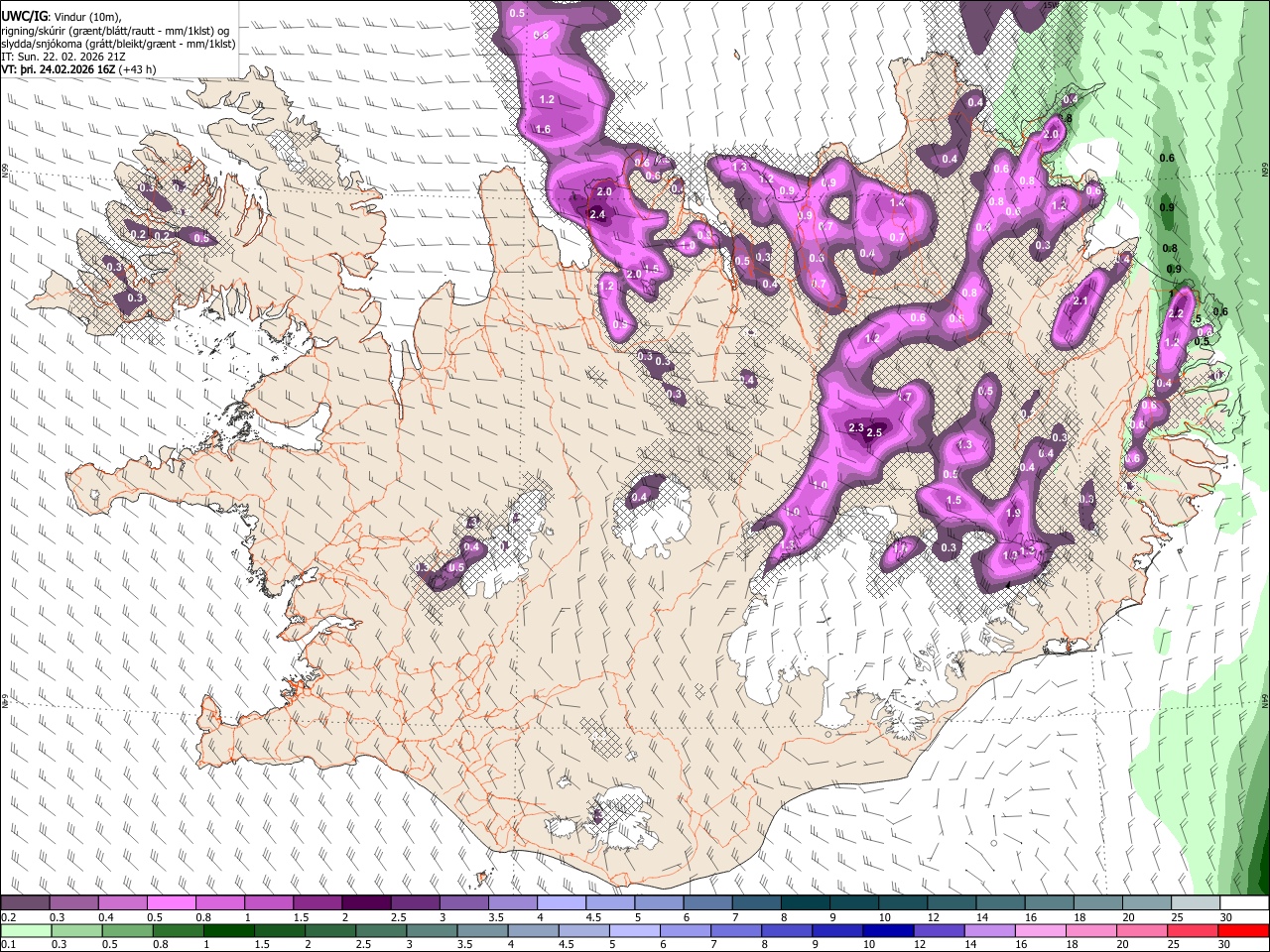Click the darkest purple swatch between 2 and 2.5
This screenshot has width=1270, height=952.
coord(366,903)
